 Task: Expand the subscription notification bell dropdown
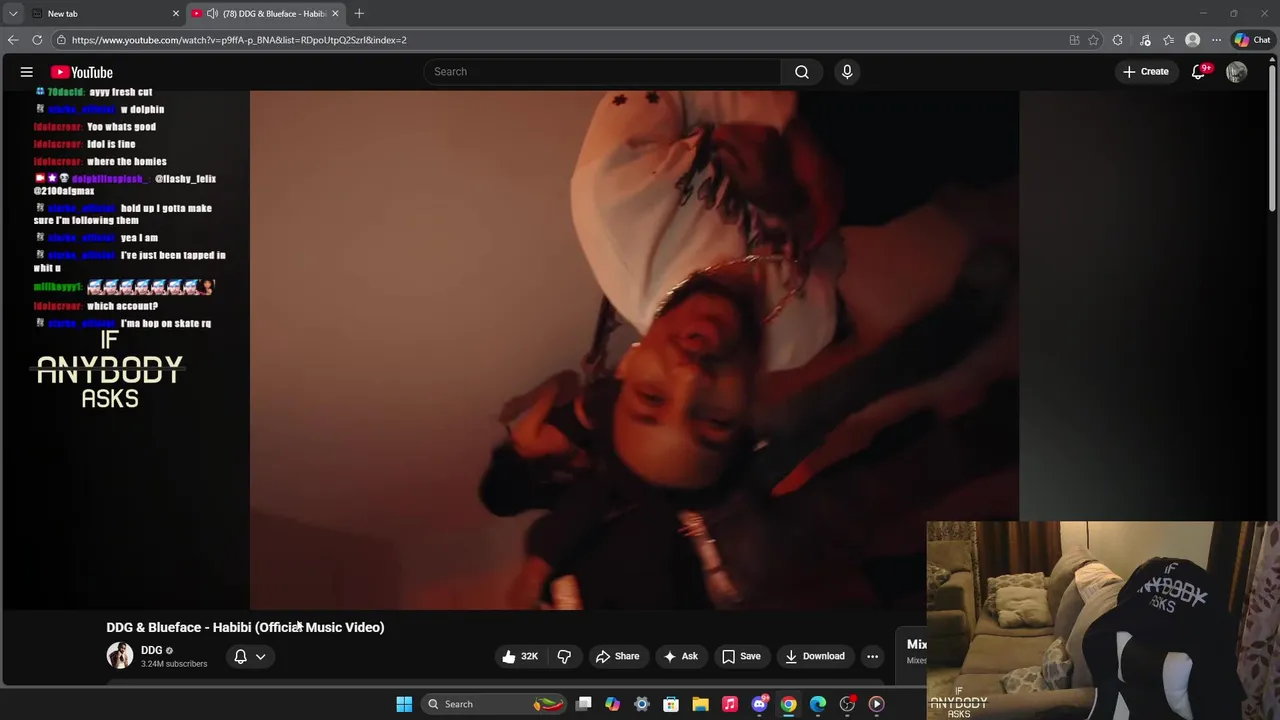(249, 657)
